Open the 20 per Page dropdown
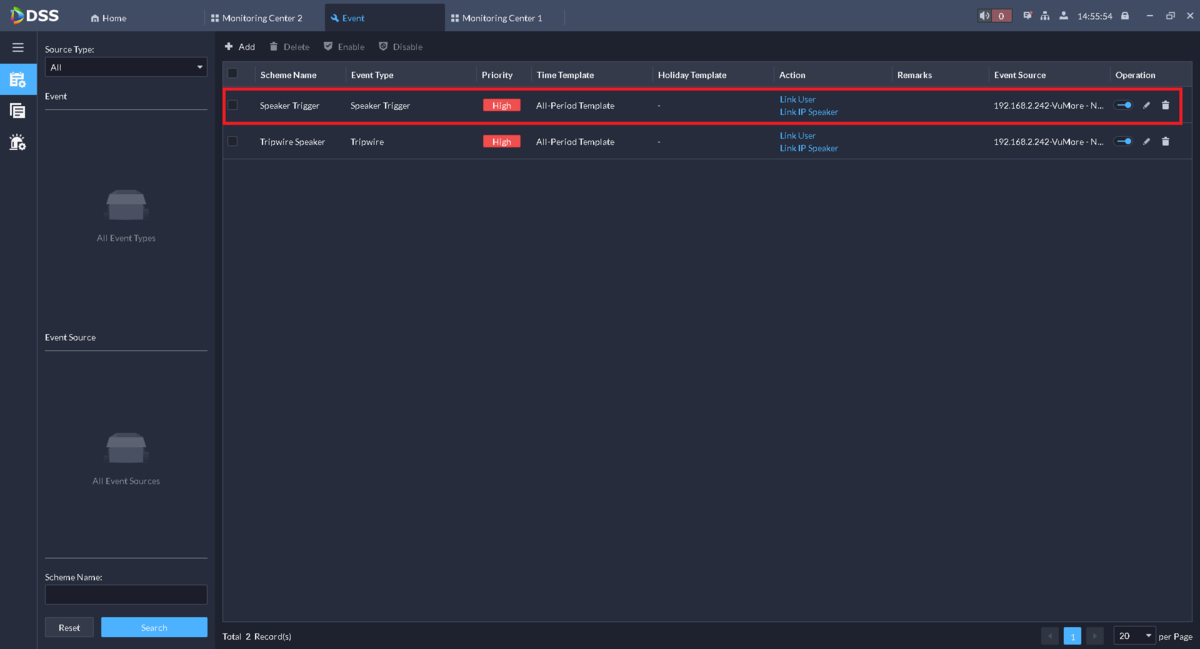The height and width of the screenshot is (649, 1200). coord(1135,636)
